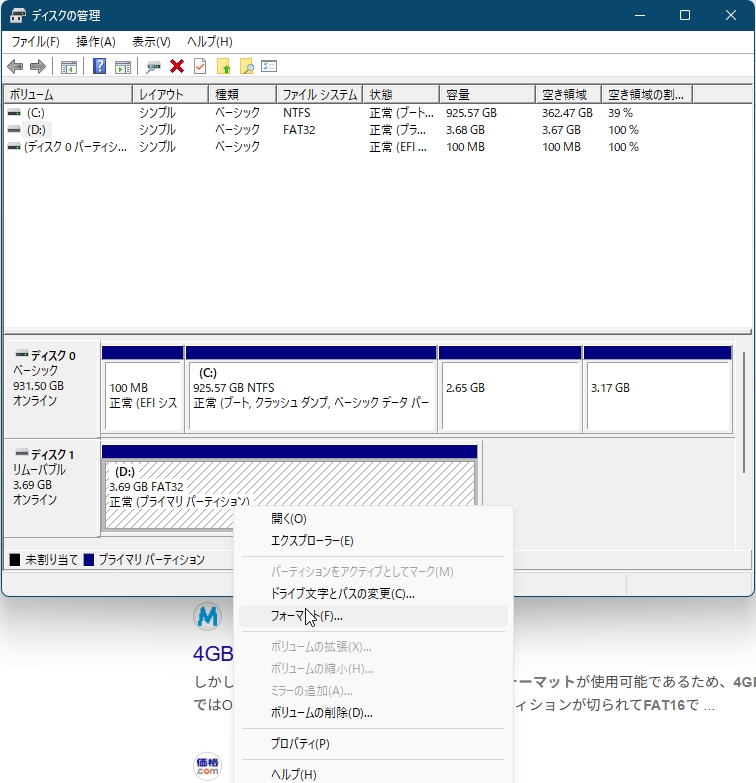The width and height of the screenshot is (756, 783).
Task: Click the magnifier search folder toolbar icon
Action: point(246,66)
